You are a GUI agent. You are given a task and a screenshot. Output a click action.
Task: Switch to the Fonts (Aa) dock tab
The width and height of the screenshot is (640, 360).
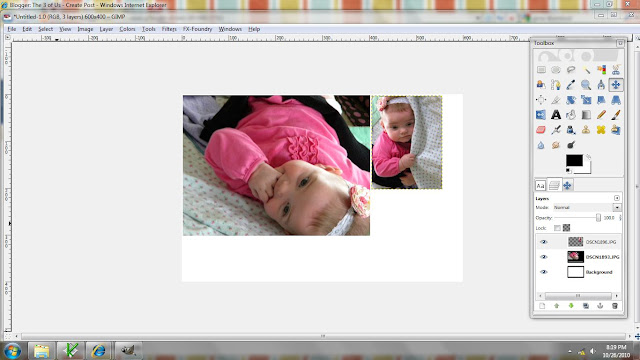click(540, 186)
